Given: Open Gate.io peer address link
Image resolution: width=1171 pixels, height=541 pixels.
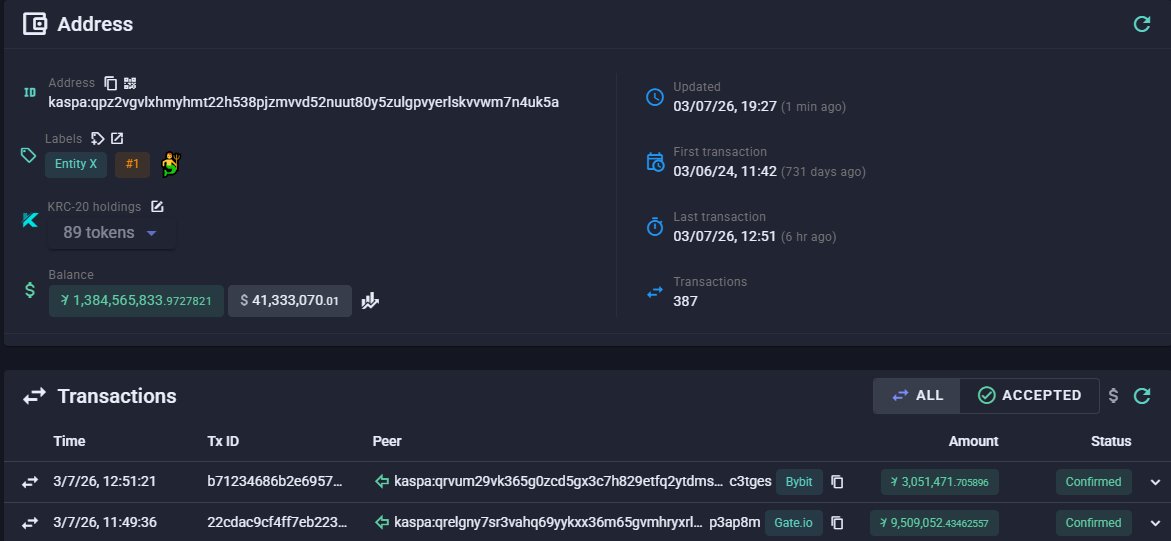Looking at the screenshot, I should click(577, 522).
